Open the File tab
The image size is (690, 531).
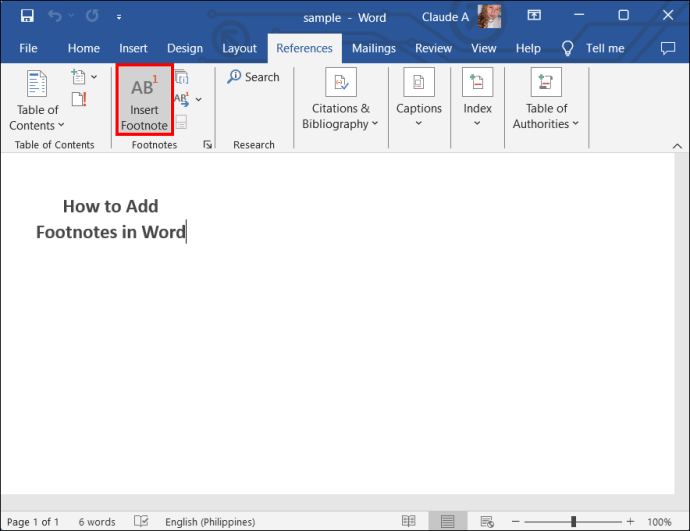28,48
